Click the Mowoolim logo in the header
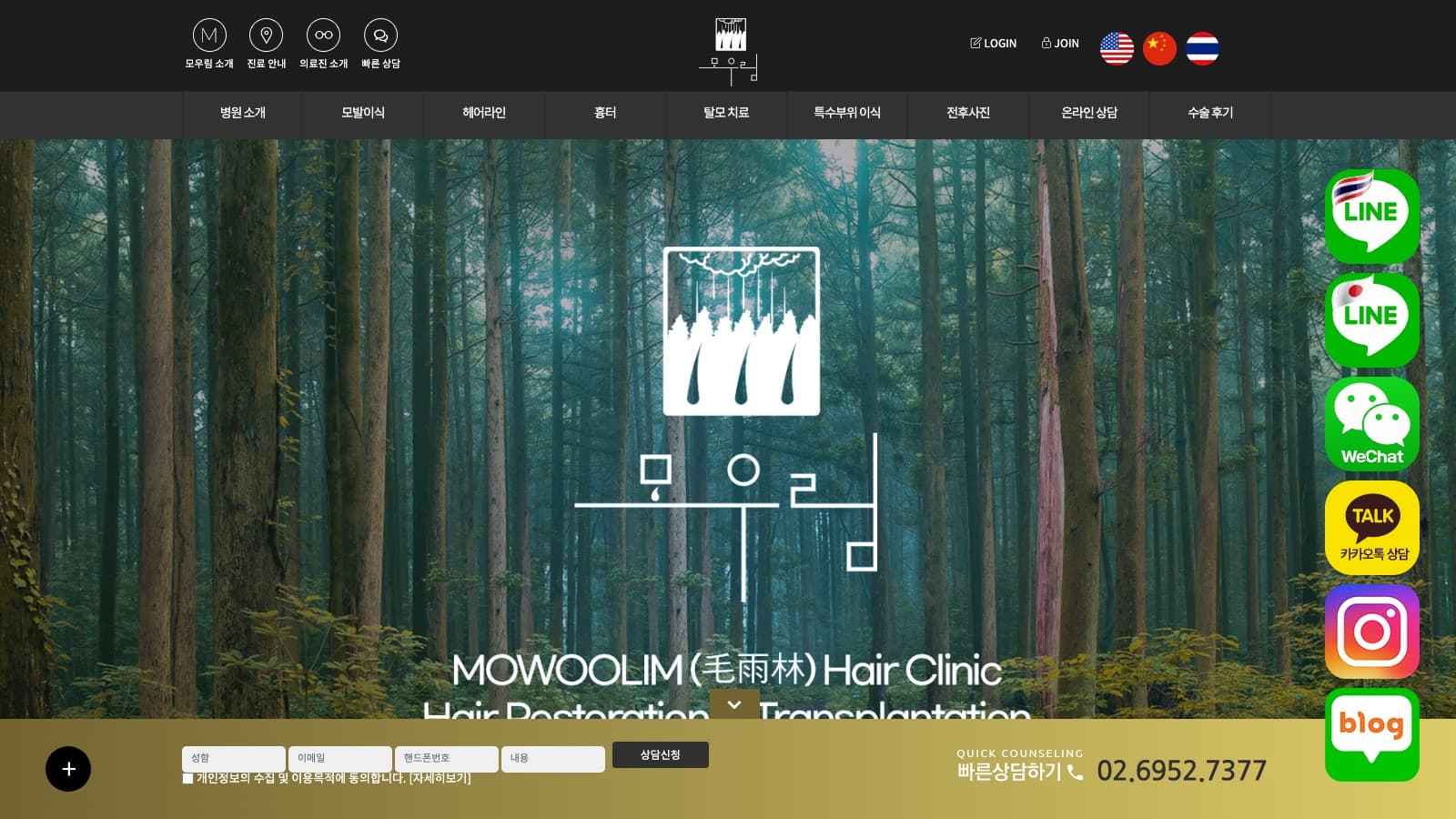 729,50
